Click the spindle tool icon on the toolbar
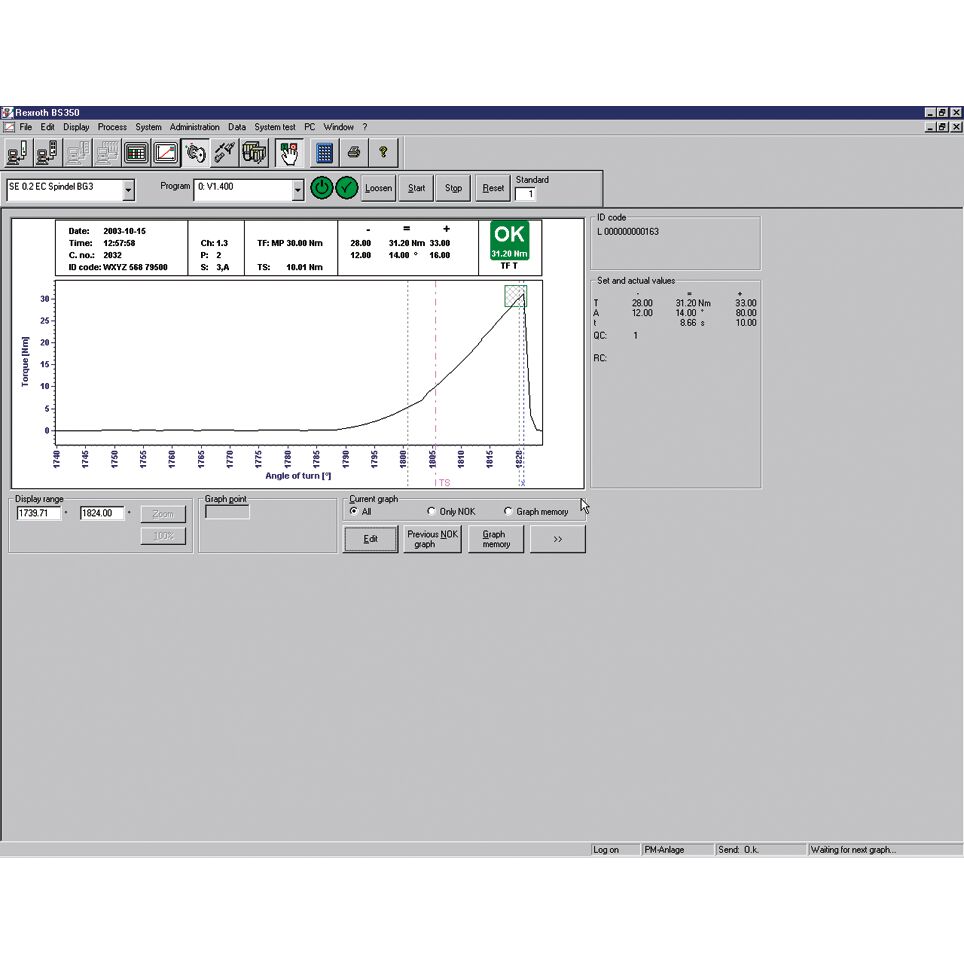The height and width of the screenshot is (964, 964). point(194,152)
